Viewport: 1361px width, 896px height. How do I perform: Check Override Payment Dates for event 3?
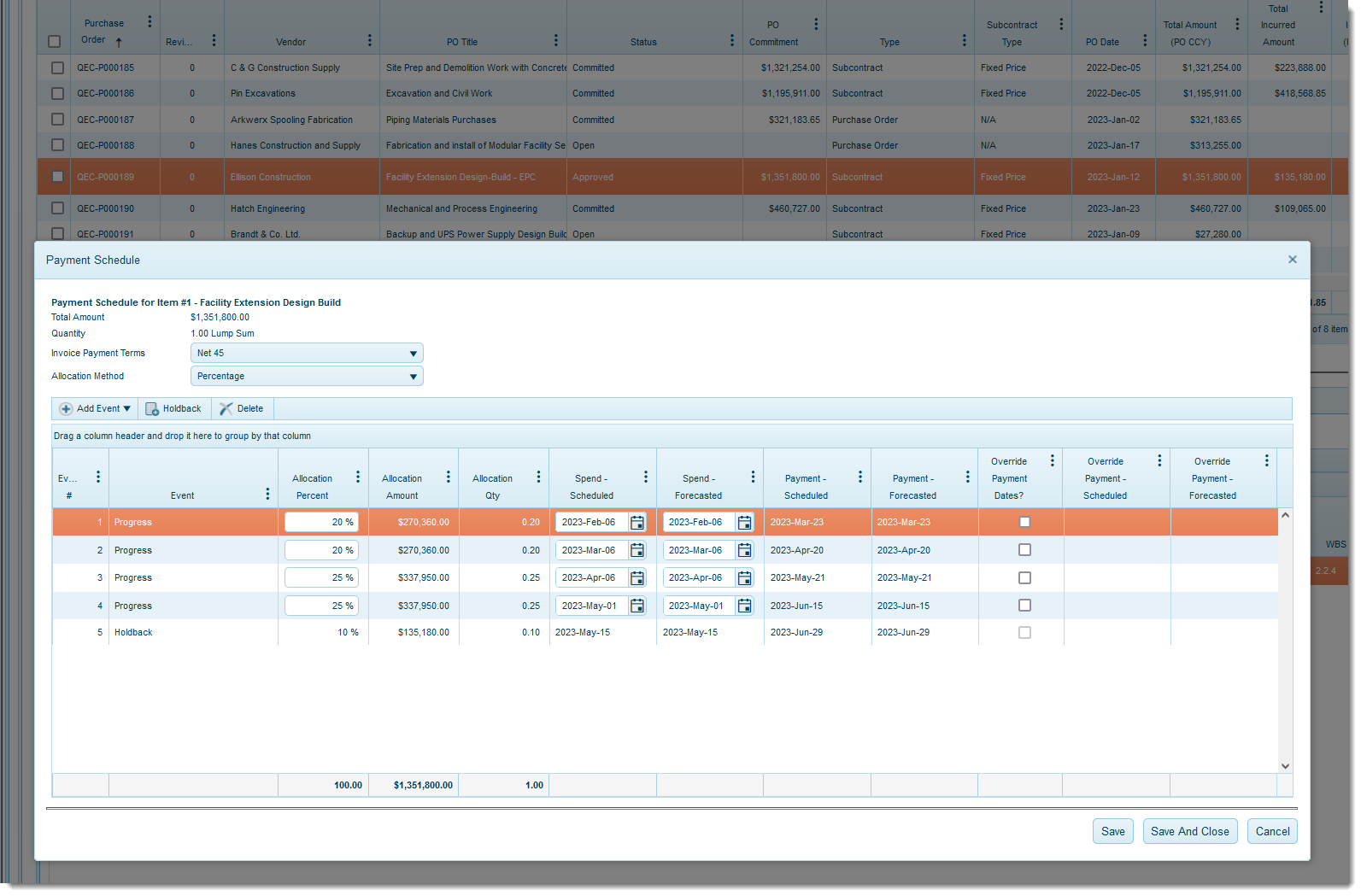1024,578
